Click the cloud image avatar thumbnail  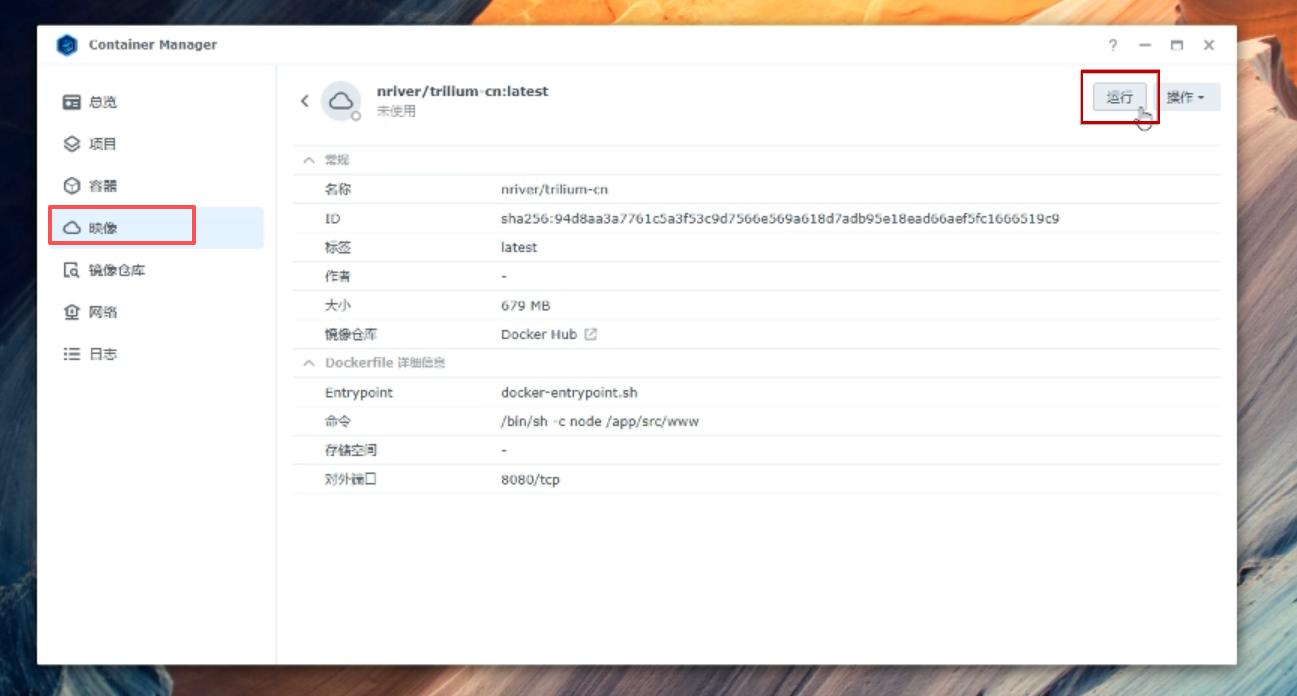click(341, 101)
